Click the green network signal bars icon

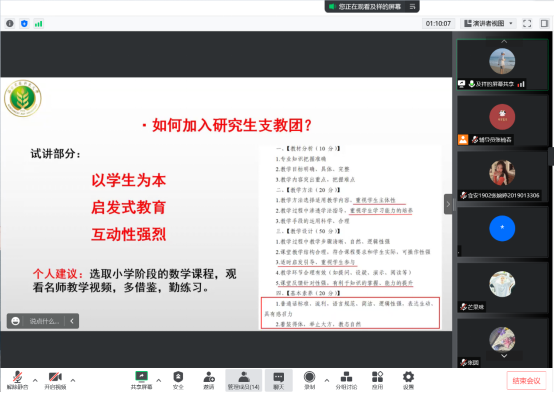click(38, 23)
